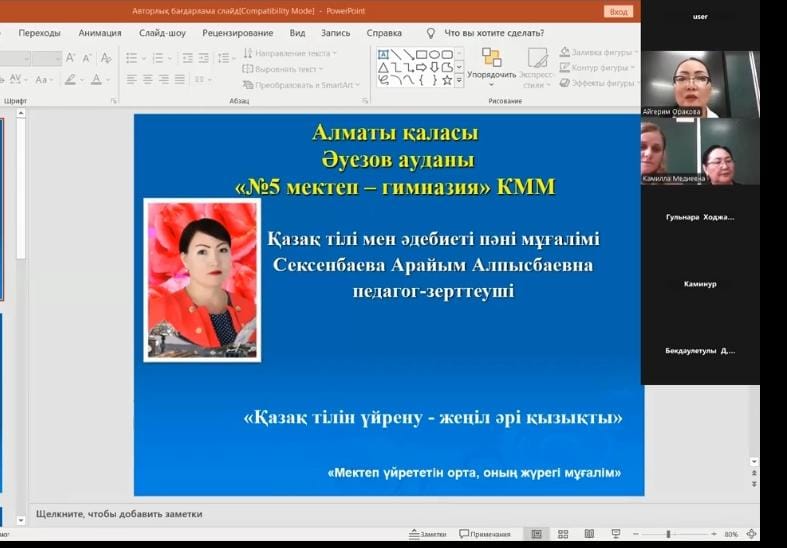Start the slideshow from status bar
This screenshot has width=787, height=548.
[615, 534]
